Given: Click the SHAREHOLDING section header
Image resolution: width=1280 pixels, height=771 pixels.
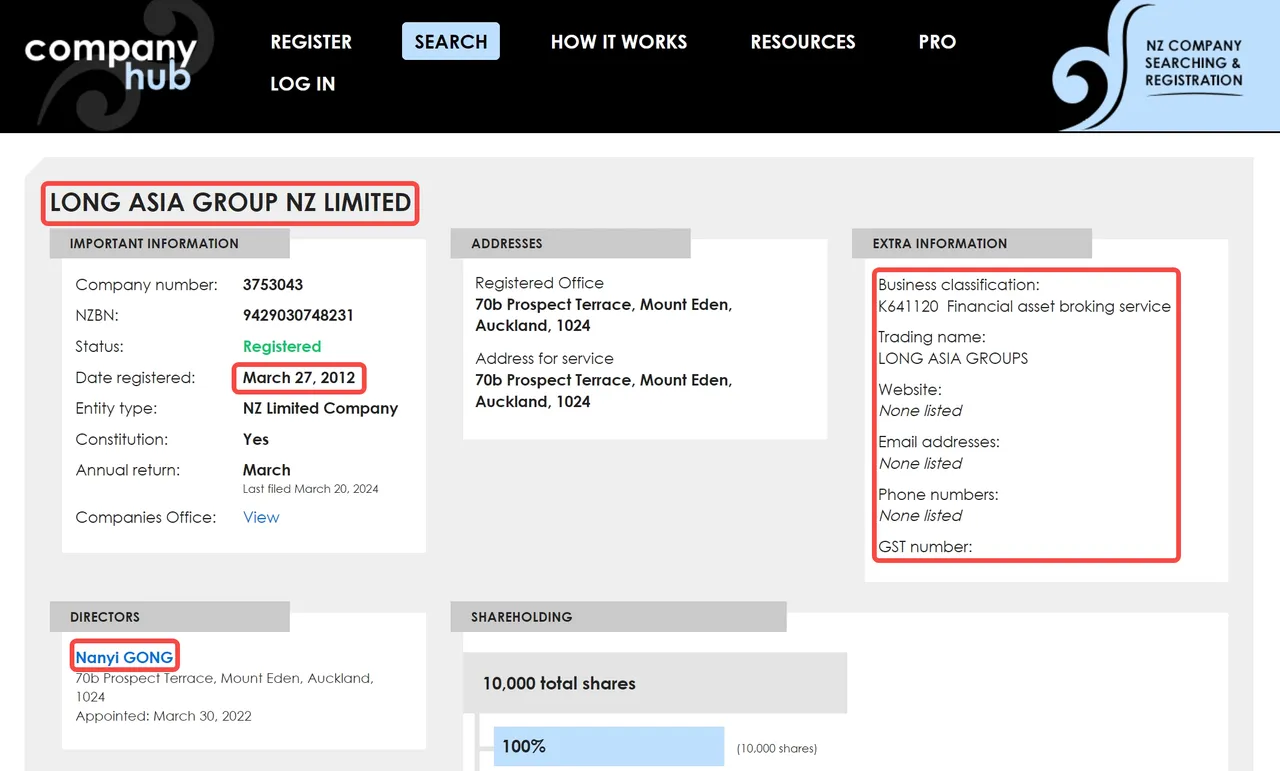Looking at the screenshot, I should click(619, 617).
